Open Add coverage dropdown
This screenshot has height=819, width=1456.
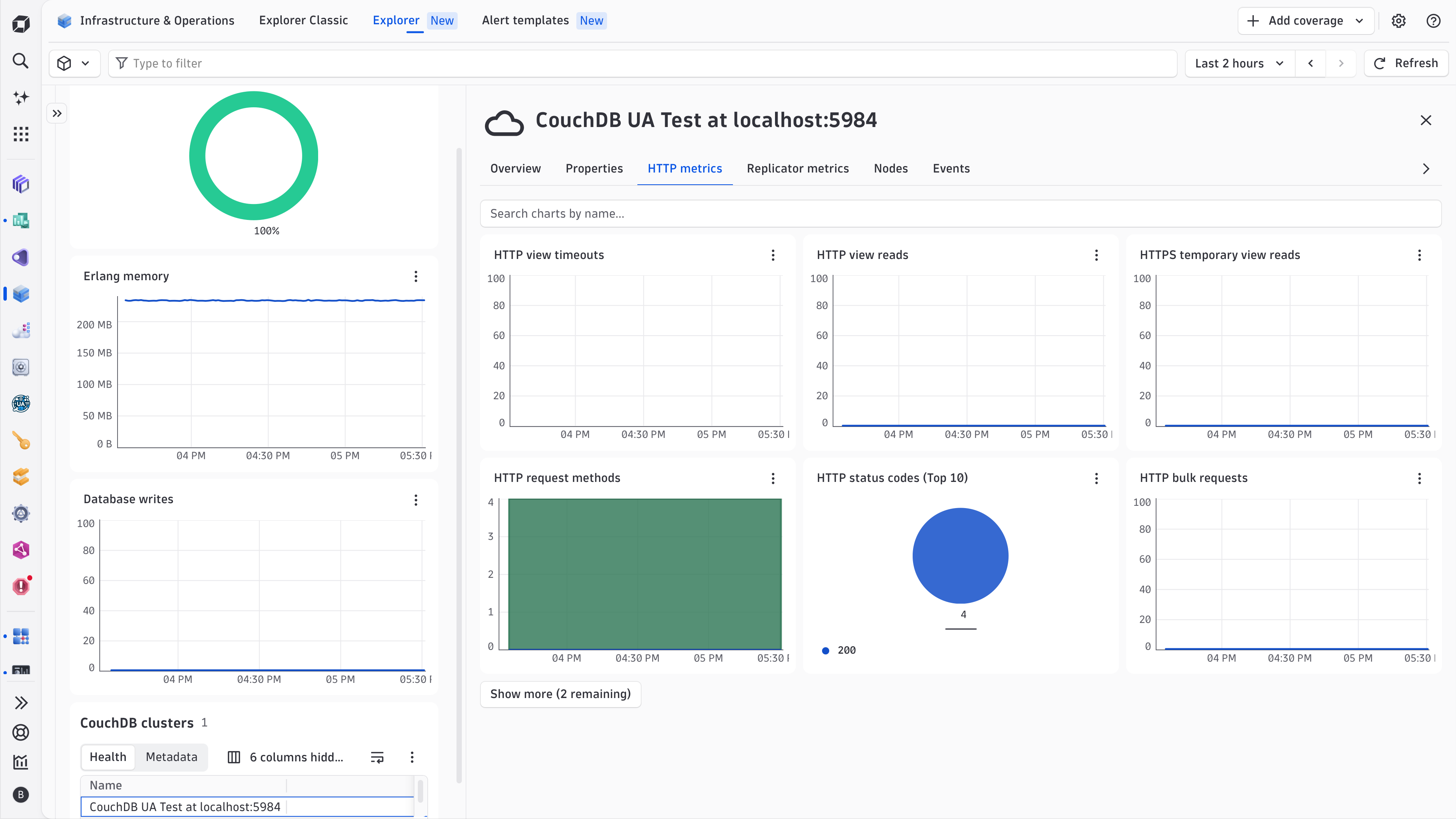(x=1305, y=21)
